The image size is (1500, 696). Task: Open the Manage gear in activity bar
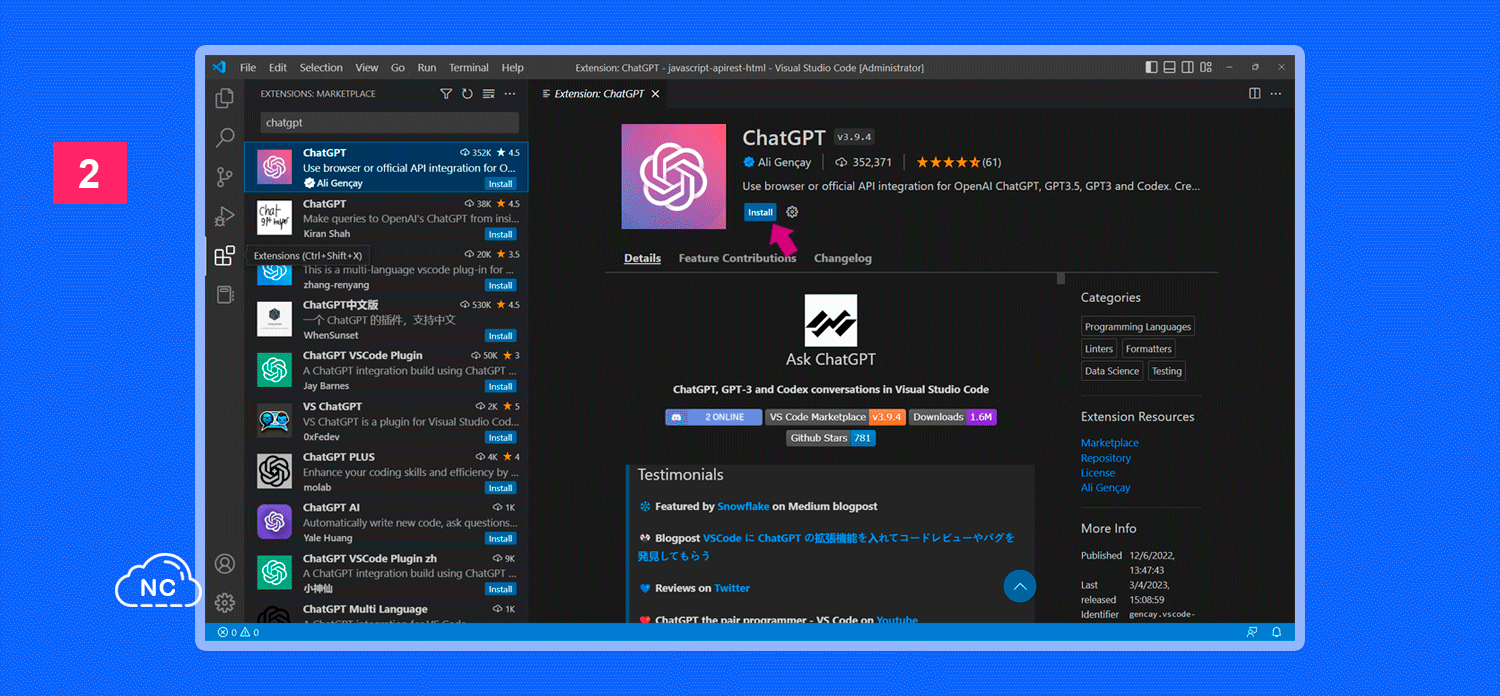[x=225, y=603]
